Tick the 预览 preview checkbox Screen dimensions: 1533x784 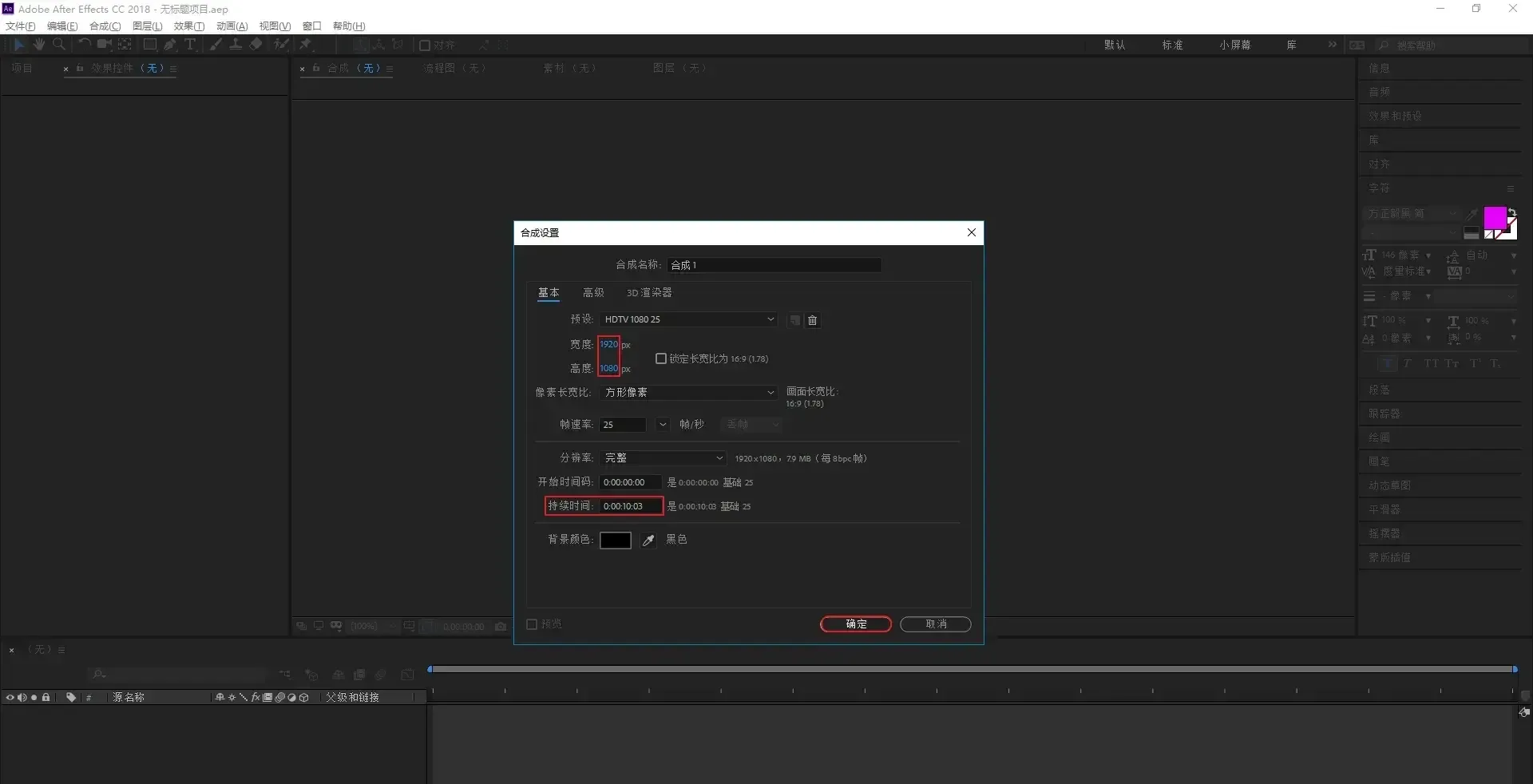click(x=532, y=624)
